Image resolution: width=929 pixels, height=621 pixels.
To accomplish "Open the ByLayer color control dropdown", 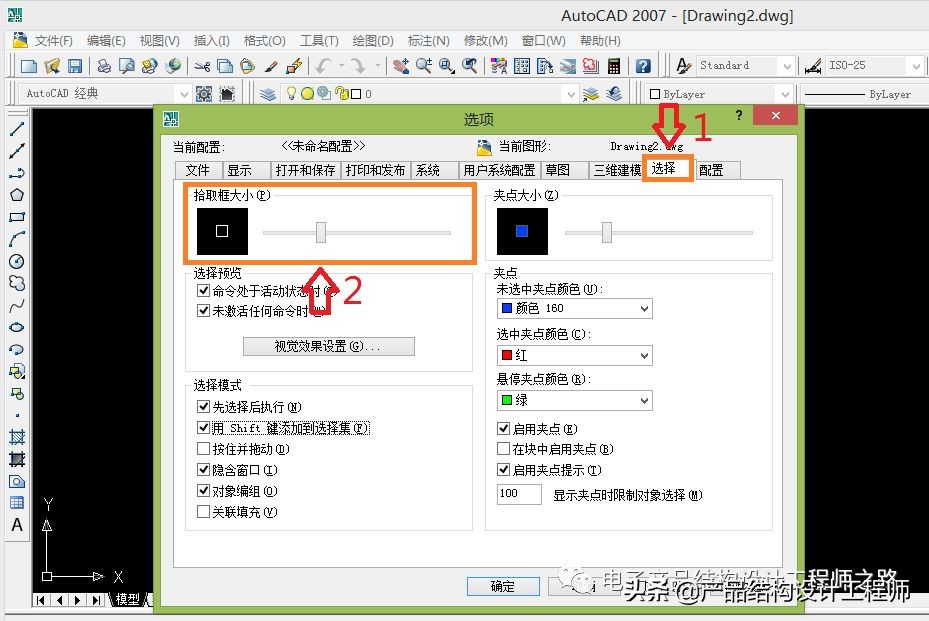I will click(719, 94).
